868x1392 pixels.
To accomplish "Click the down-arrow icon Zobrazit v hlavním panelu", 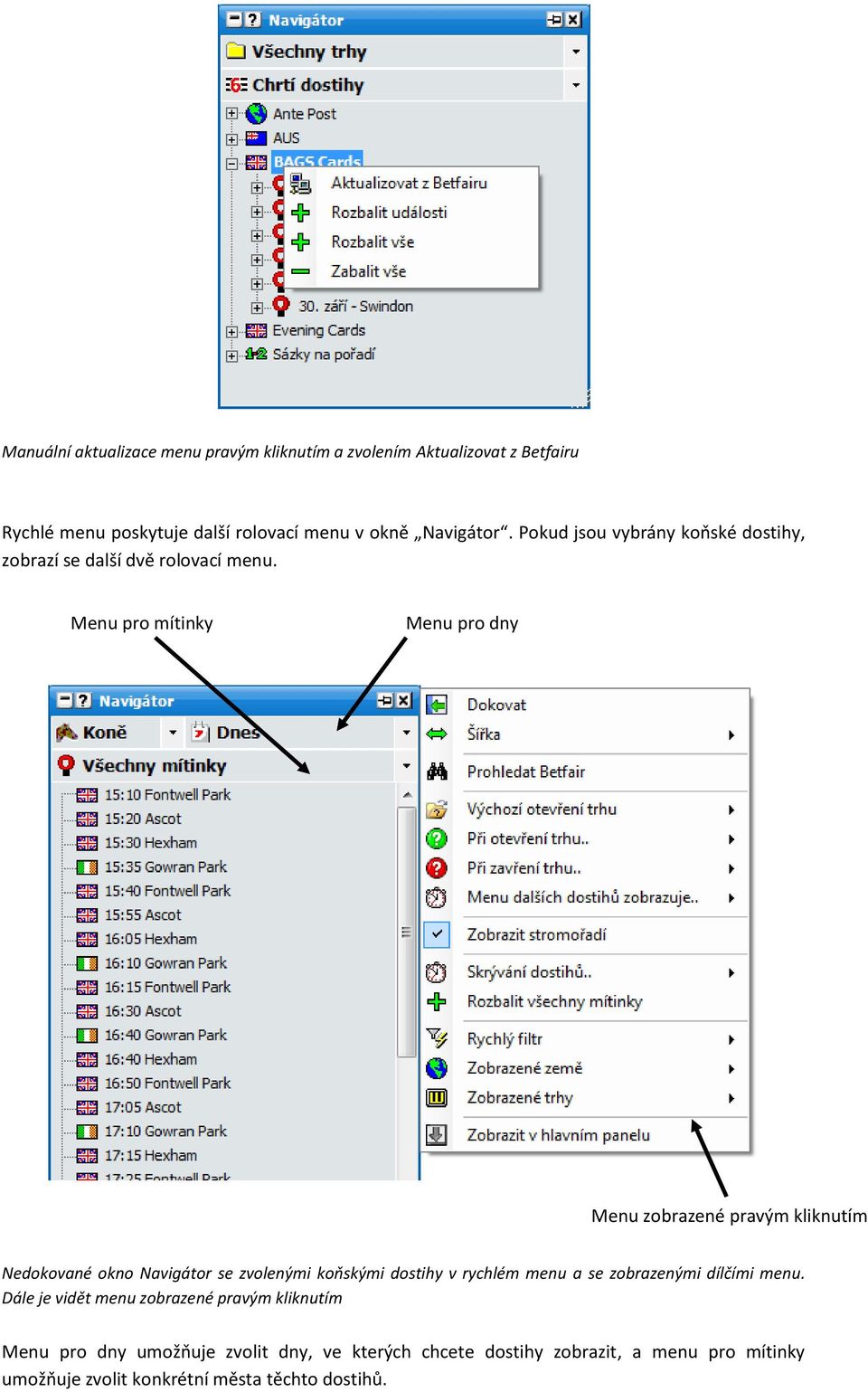I will point(437,1135).
